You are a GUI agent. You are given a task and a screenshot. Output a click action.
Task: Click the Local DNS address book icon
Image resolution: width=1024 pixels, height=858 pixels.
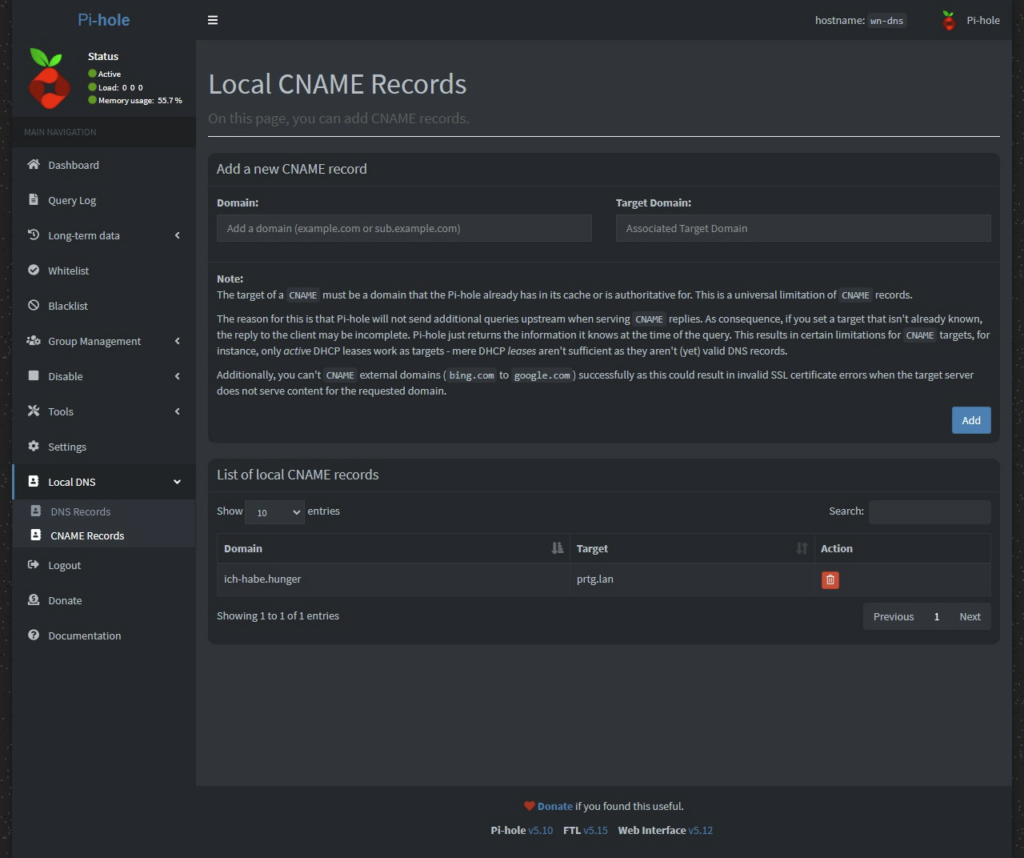33,482
